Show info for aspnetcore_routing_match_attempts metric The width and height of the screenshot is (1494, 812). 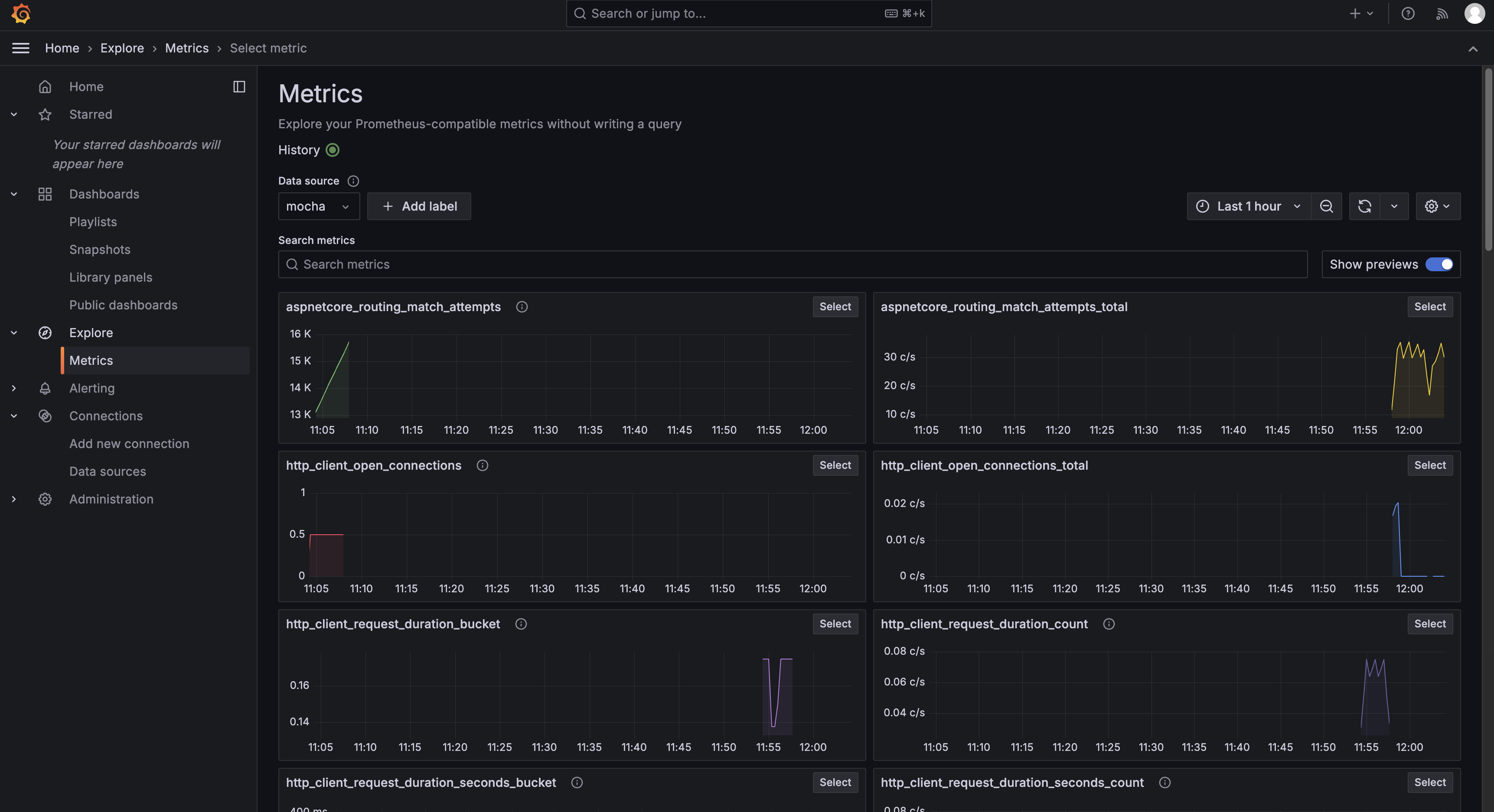(522, 307)
